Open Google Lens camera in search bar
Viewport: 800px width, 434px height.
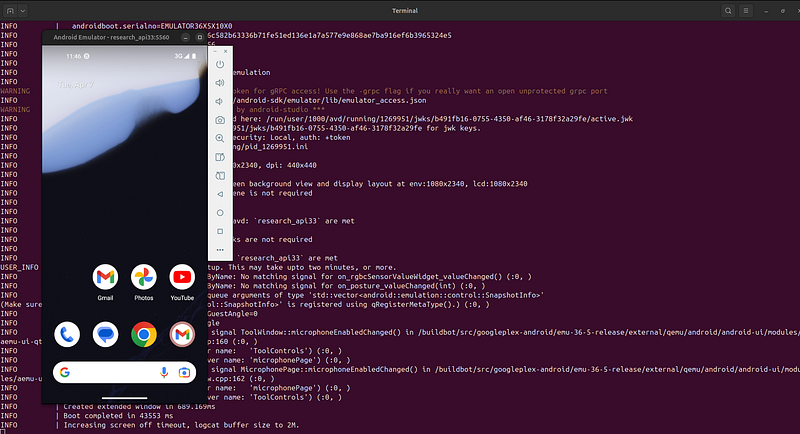tap(184, 373)
